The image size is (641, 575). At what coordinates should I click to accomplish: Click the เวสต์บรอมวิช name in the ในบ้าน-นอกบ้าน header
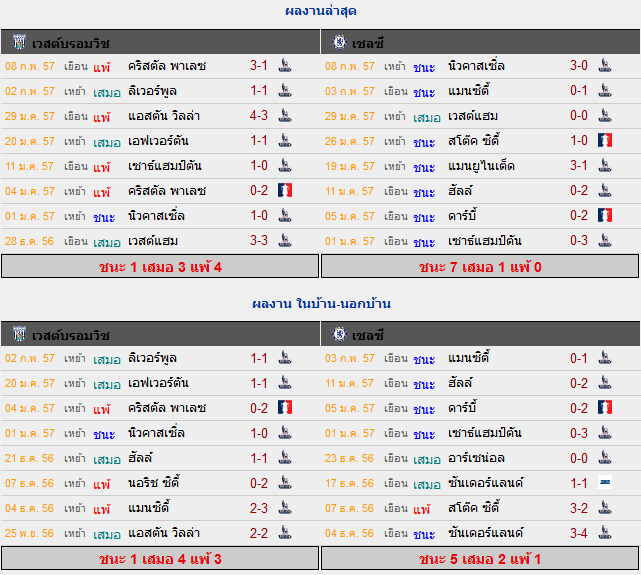[x=71, y=336]
